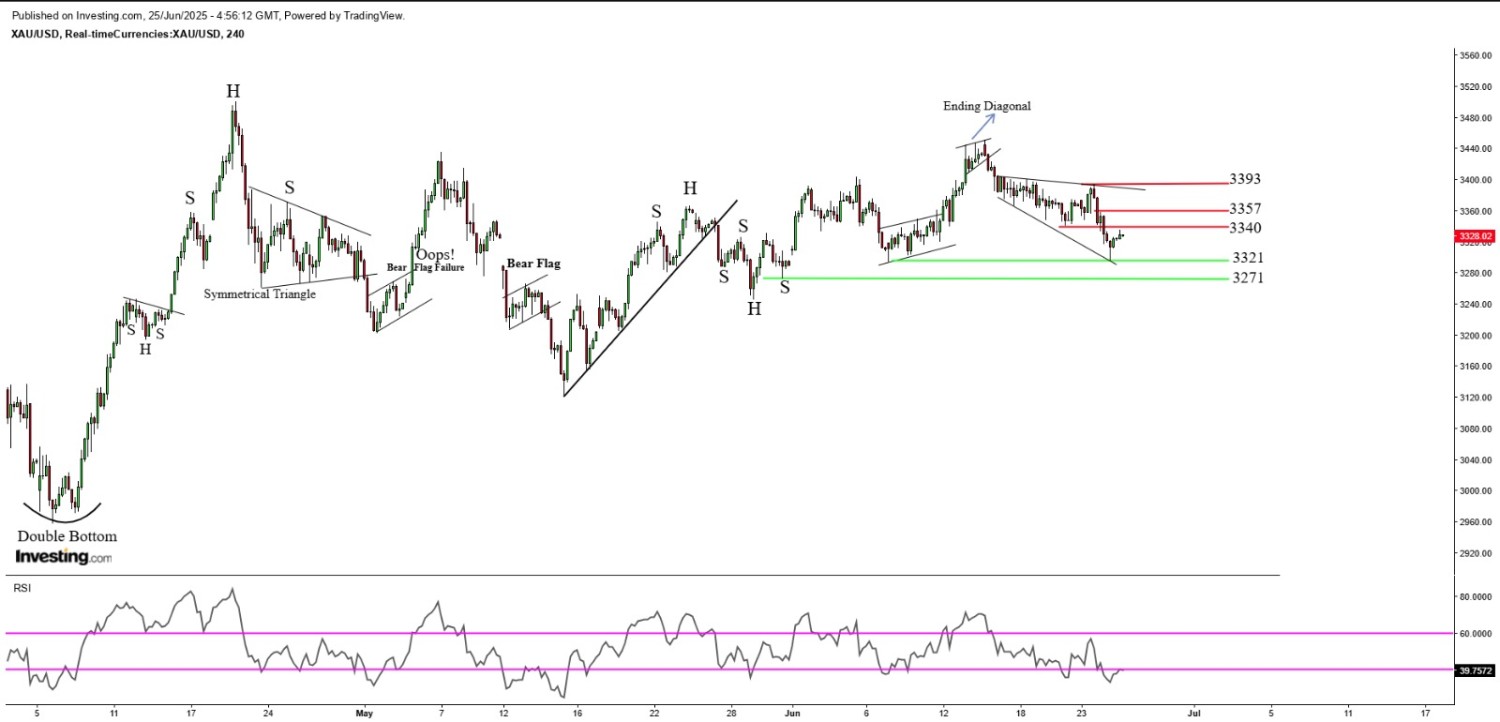1500x722 pixels.
Task: Click the May marker on time axis
Action: click(x=364, y=713)
